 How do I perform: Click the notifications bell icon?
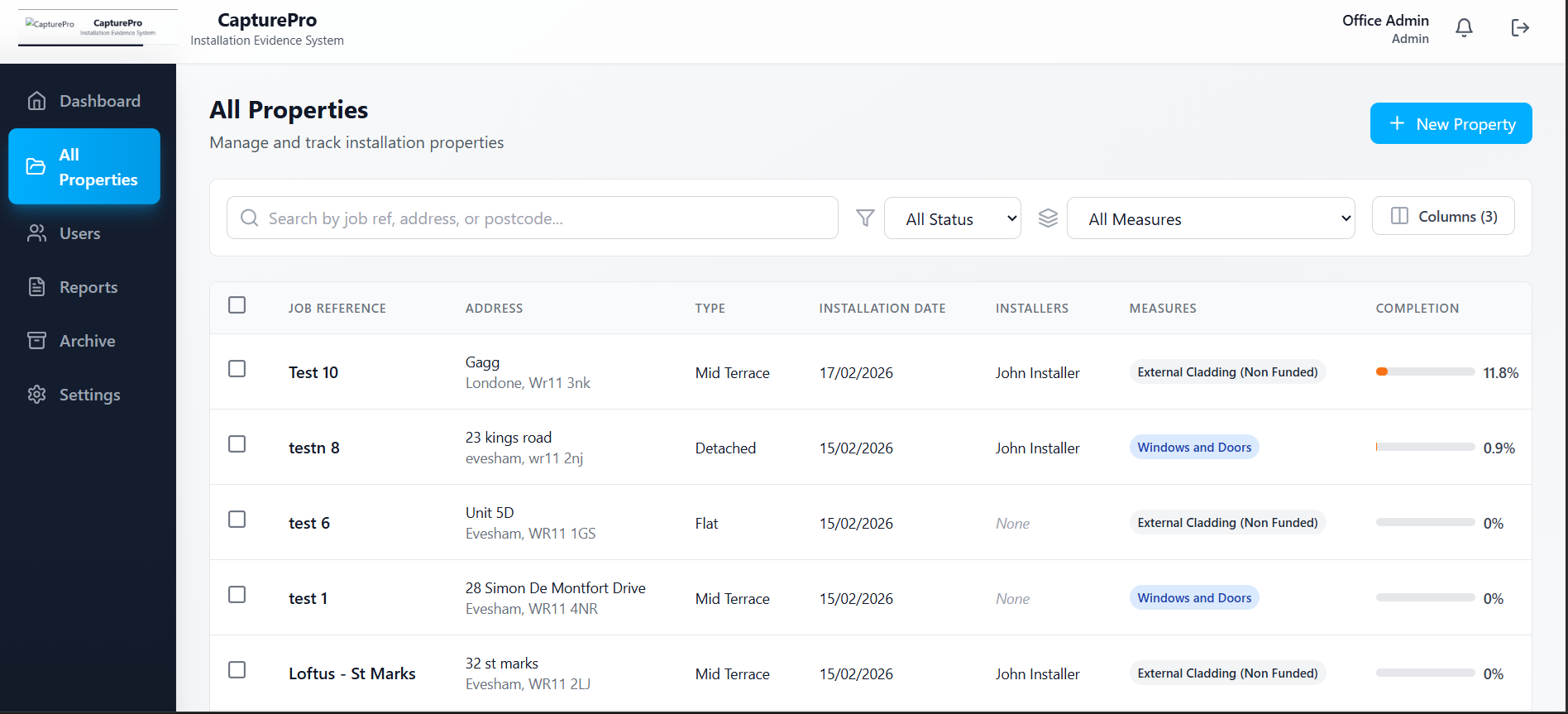pos(1464,28)
